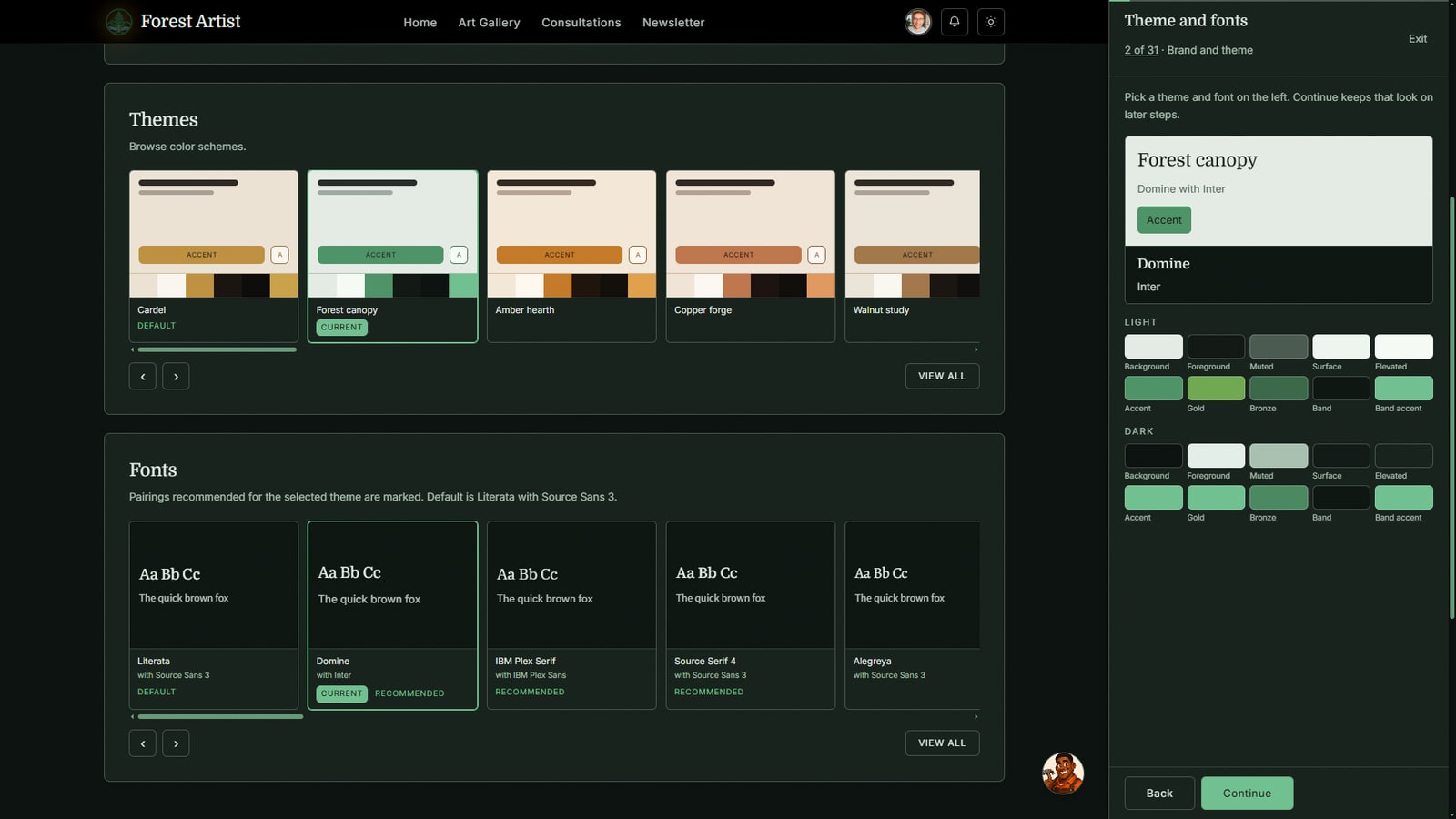Click the themes horizontal scrollbar
The height and width of the screenshot is (819, 1456).
[x=555, y=349]
